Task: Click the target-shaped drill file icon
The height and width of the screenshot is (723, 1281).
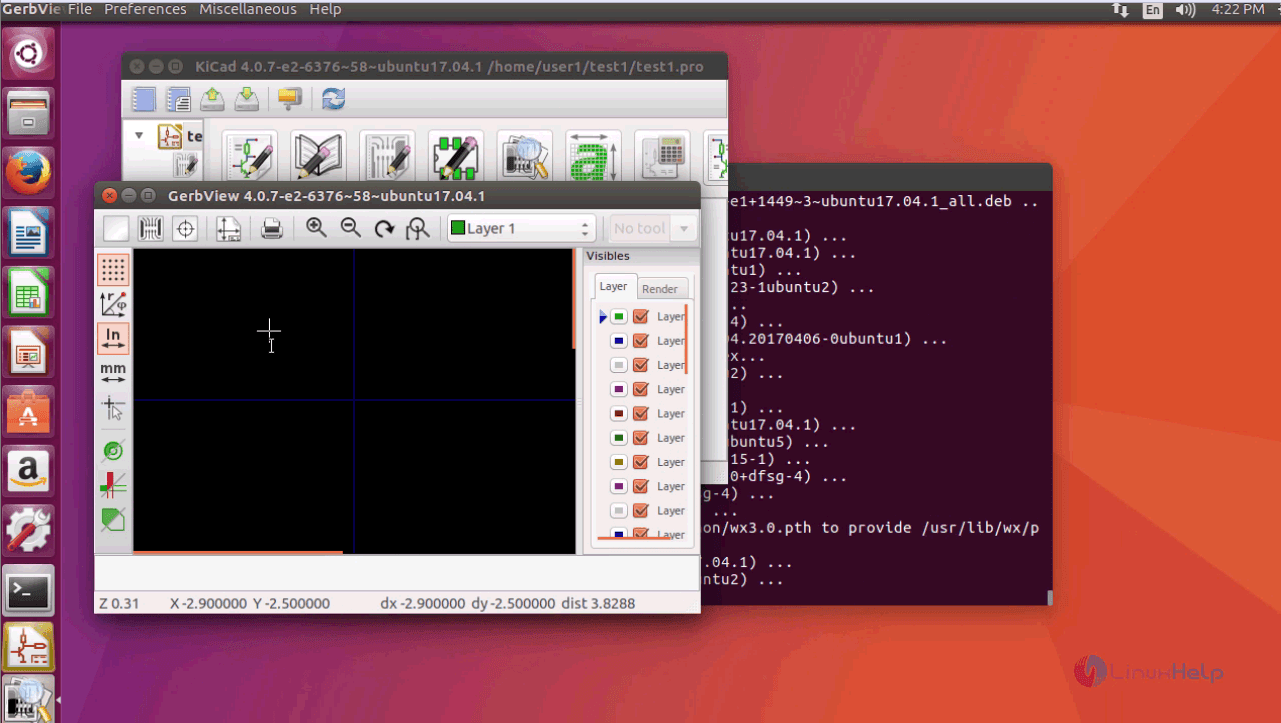Action: 185,229
